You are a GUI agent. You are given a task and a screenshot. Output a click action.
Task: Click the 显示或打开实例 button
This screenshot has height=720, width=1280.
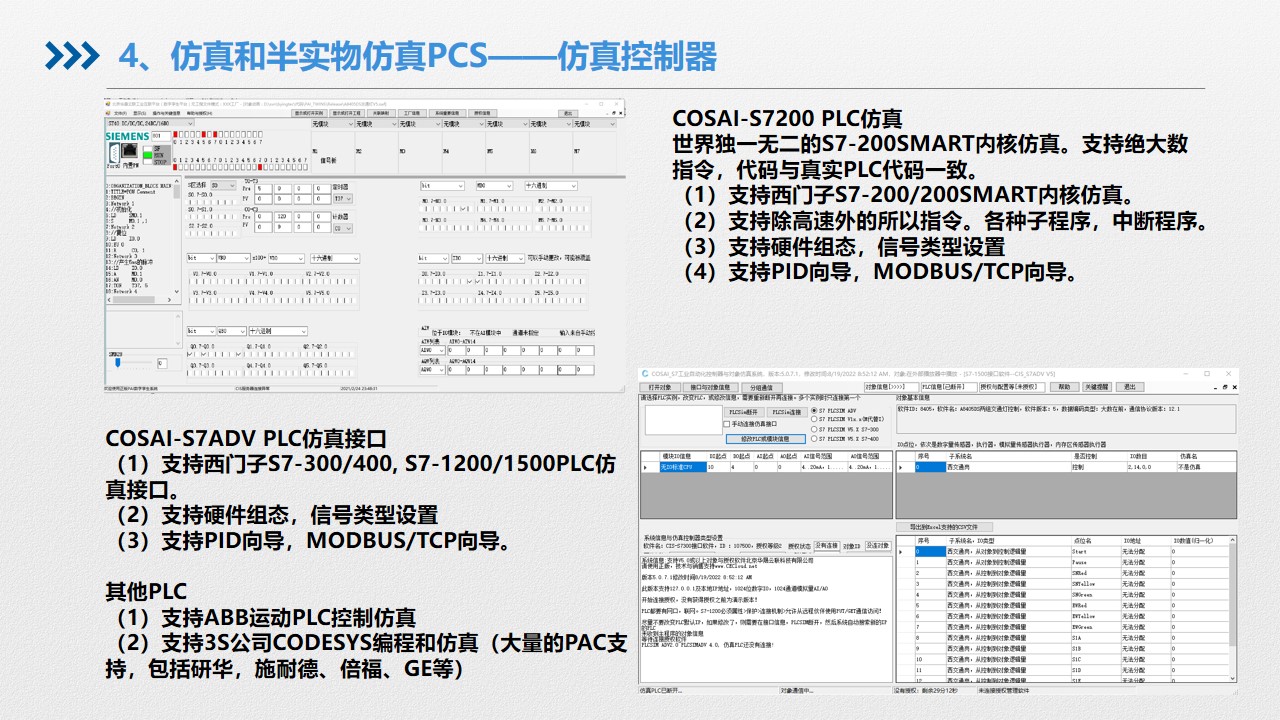coord(309,113)
